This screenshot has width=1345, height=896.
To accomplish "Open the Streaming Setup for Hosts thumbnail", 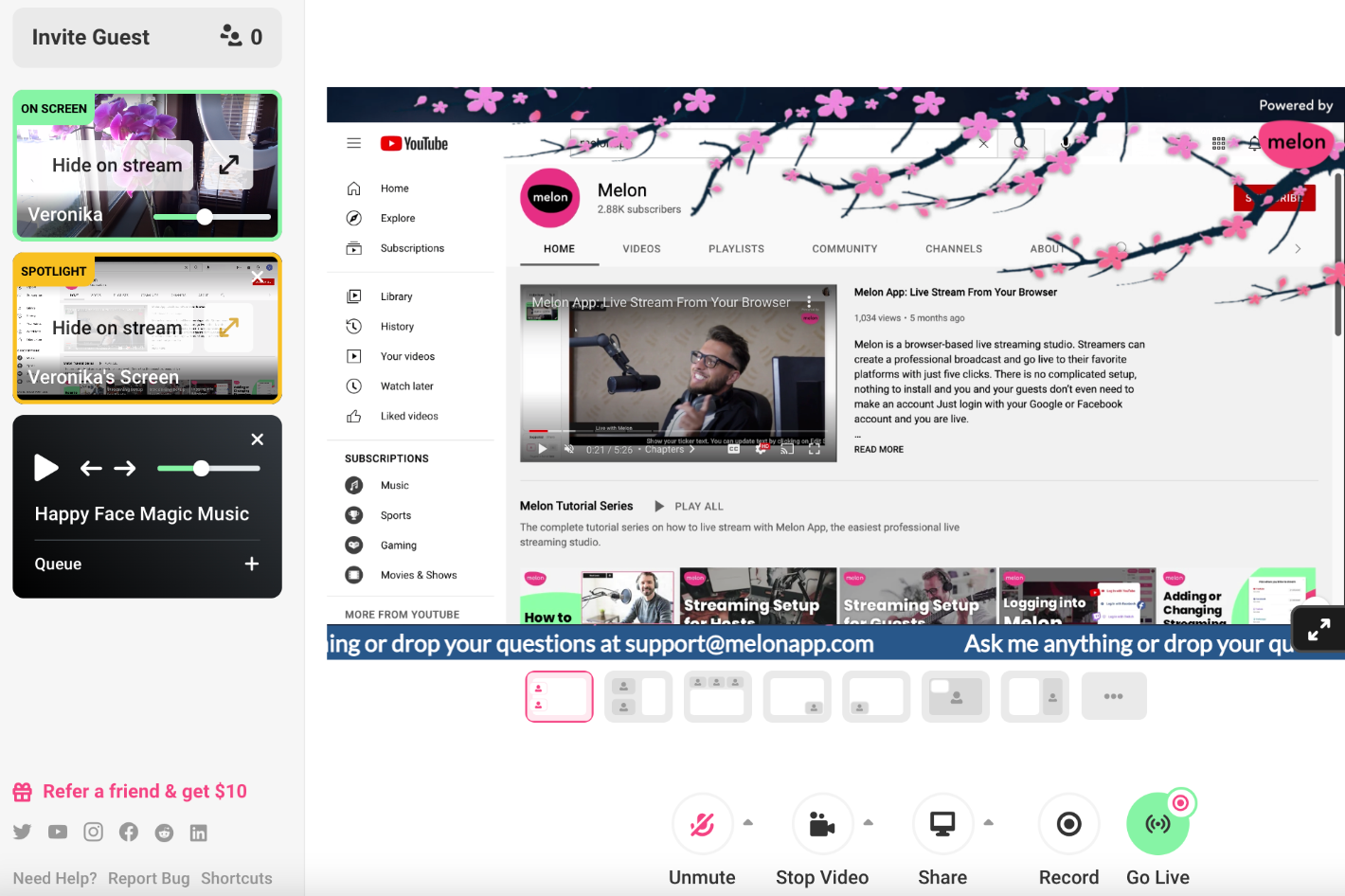I will [x=757, y=596].
